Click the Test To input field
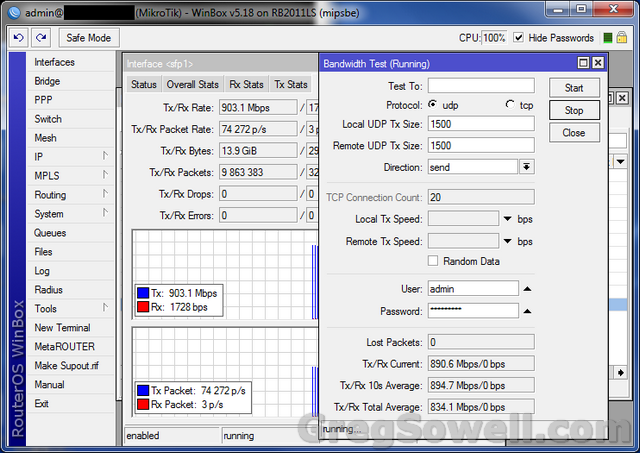Viewport: 640px width, 453px height. tap(481, 86)
